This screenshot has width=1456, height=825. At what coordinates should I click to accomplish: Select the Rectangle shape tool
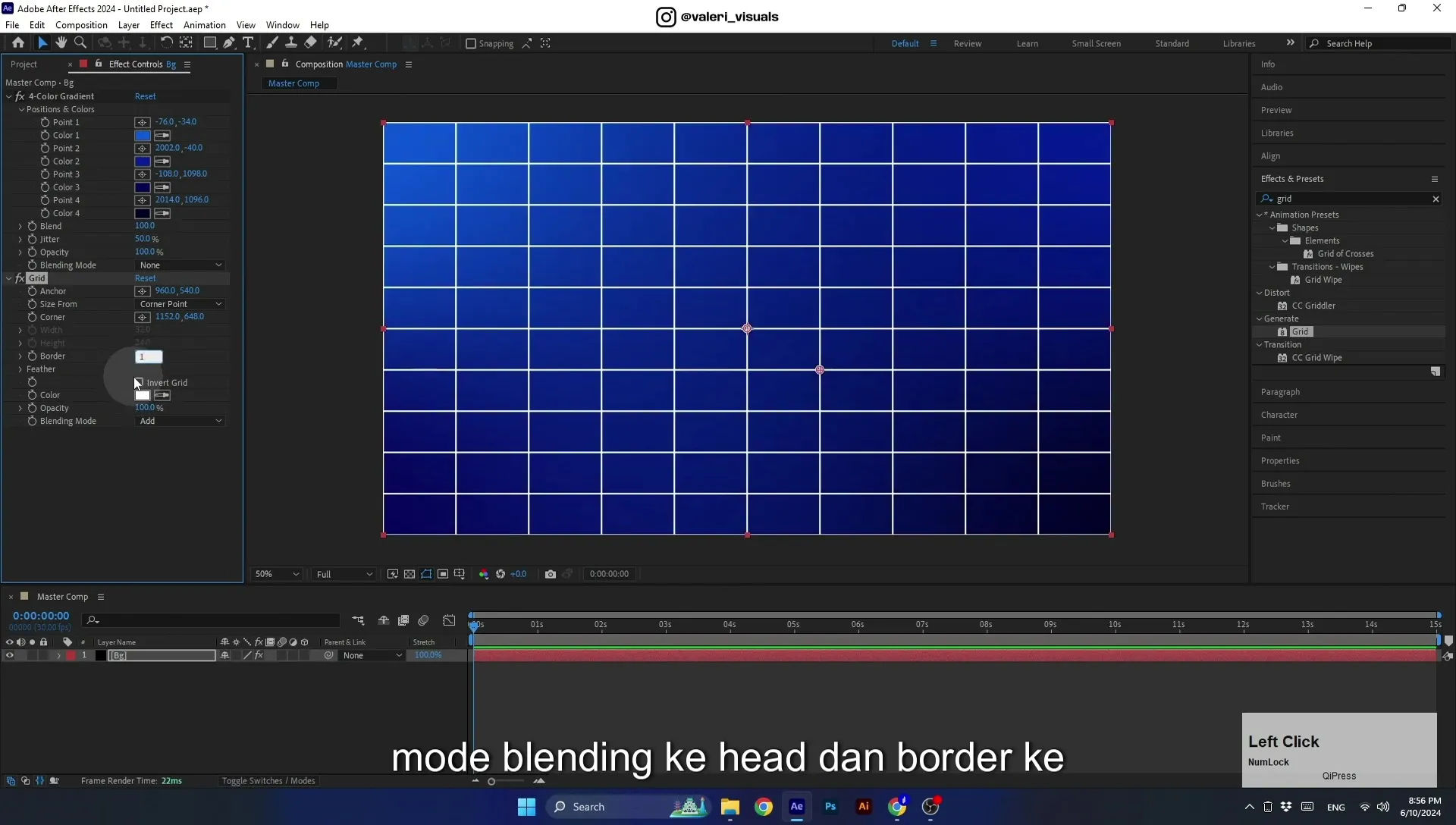pyautogui.click(x=209, y=43)
